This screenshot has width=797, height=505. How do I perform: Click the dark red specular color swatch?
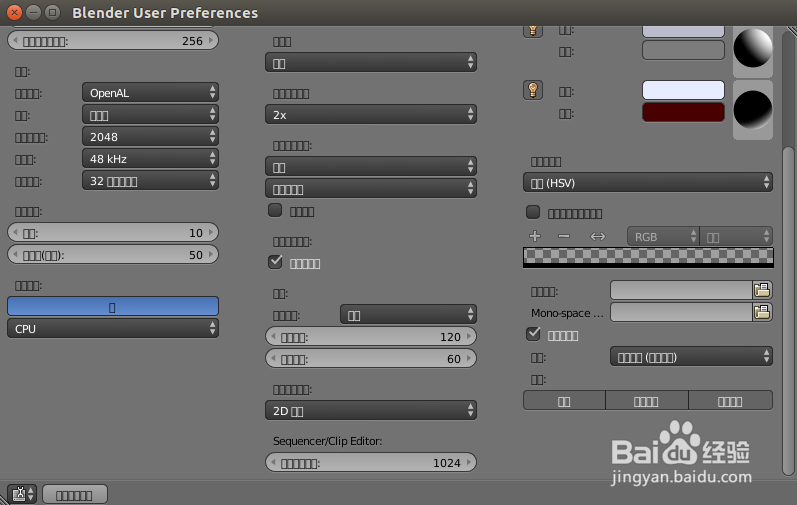tap(683, 112)
